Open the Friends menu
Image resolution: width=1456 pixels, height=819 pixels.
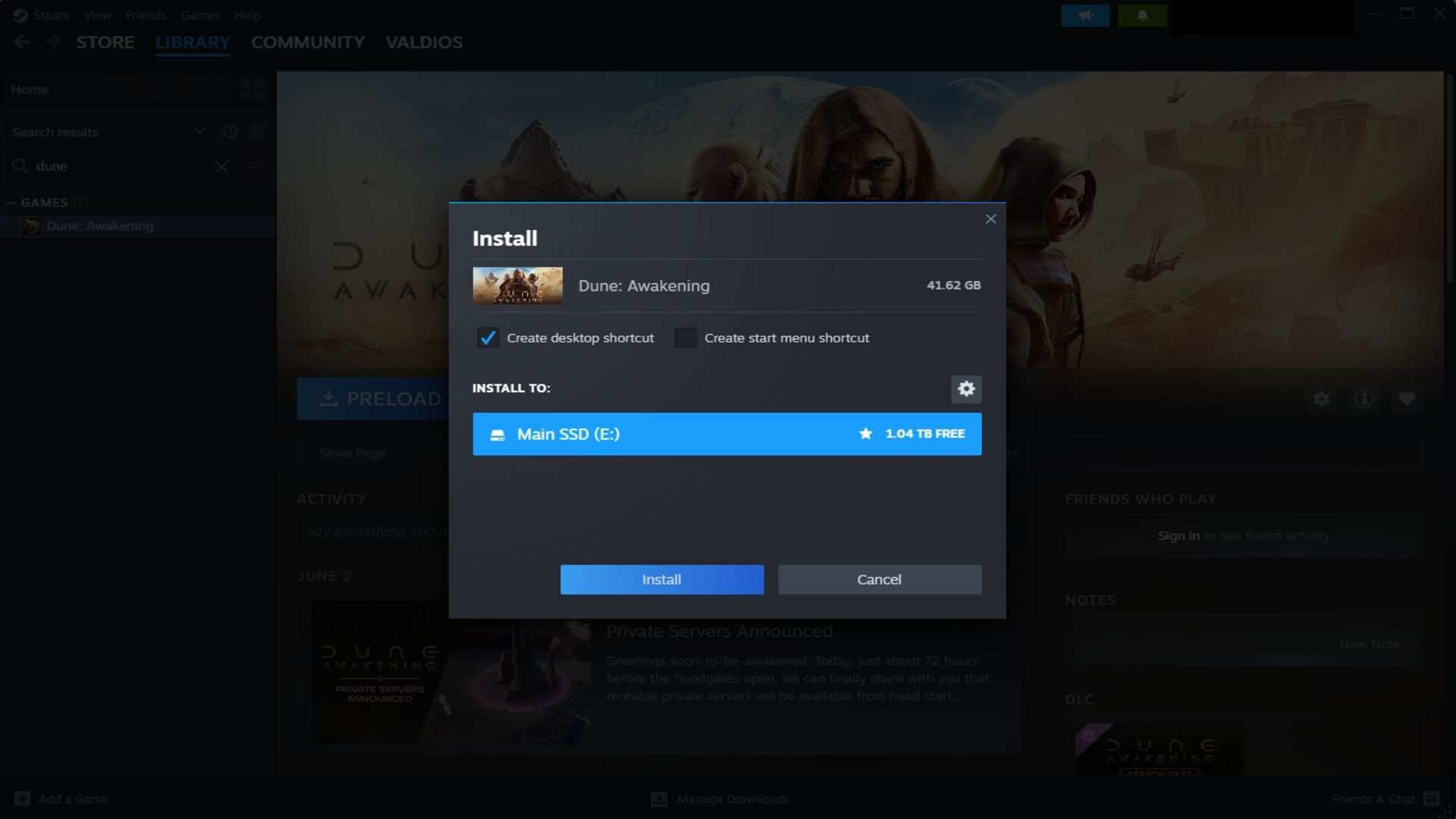point(146,15)
